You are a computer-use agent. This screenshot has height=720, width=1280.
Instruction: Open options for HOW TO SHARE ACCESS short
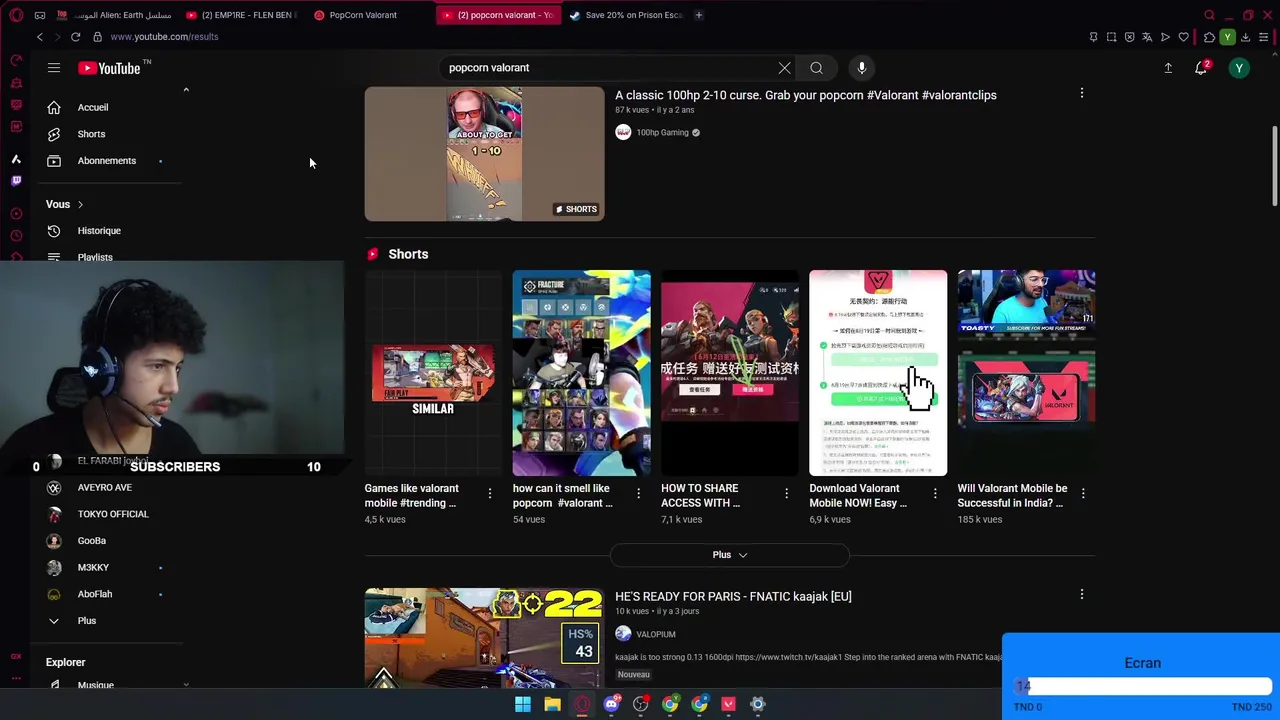tap(786, 493)
